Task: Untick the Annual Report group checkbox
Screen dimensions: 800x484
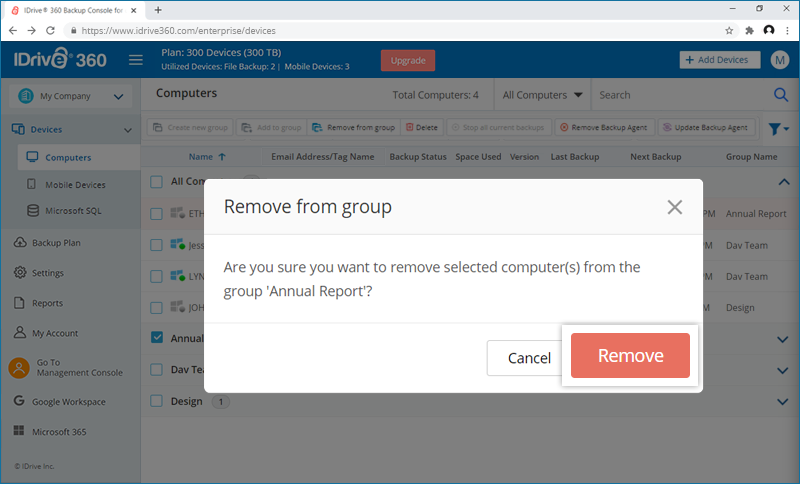Action: pos(157,337)
